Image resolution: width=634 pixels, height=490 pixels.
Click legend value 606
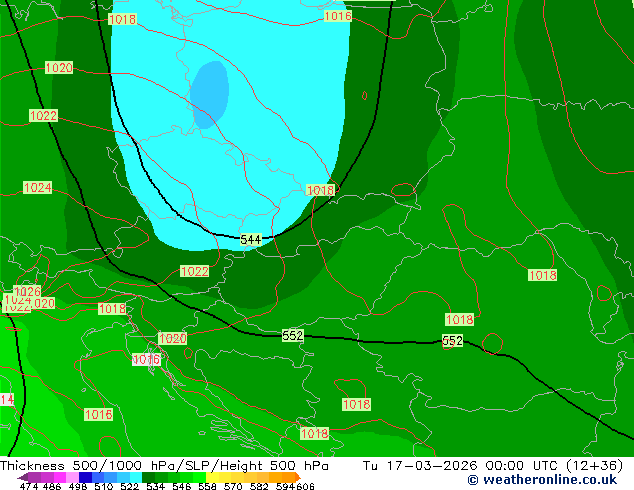pyautogui.click(x=305, y=486)
